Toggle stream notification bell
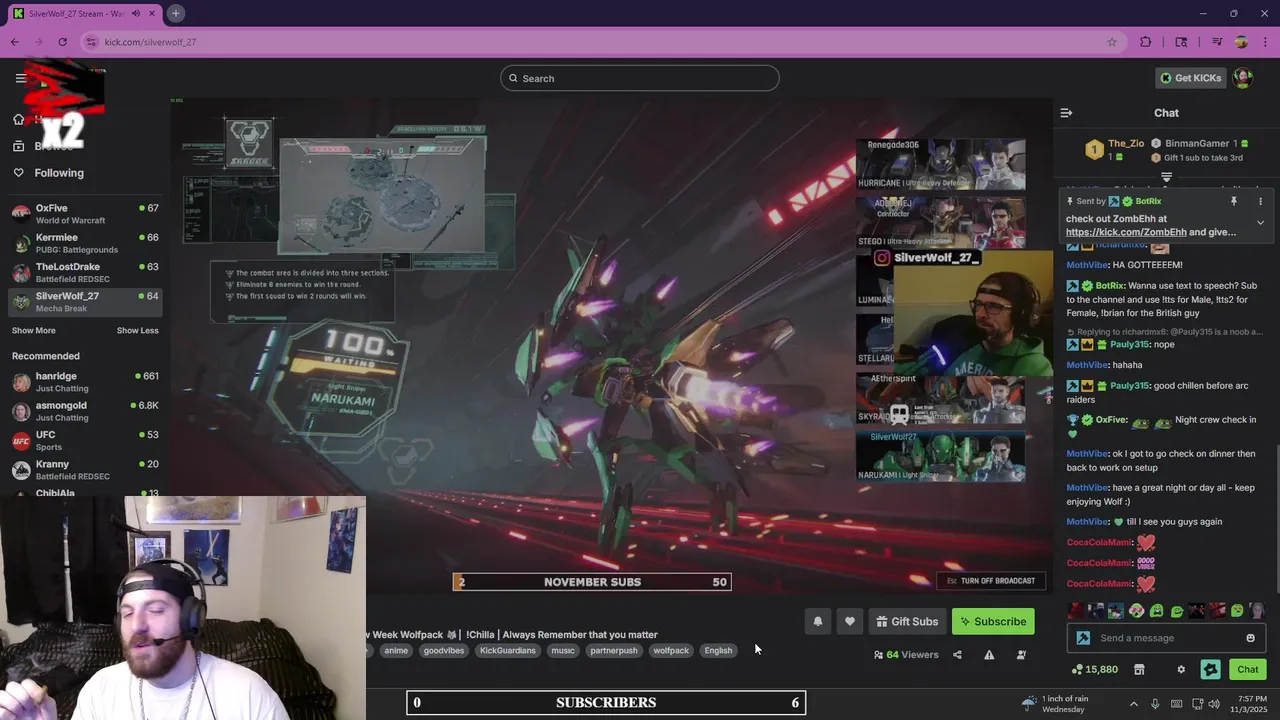The height and width of the screenshot is (720, 1280). [818, 621]
